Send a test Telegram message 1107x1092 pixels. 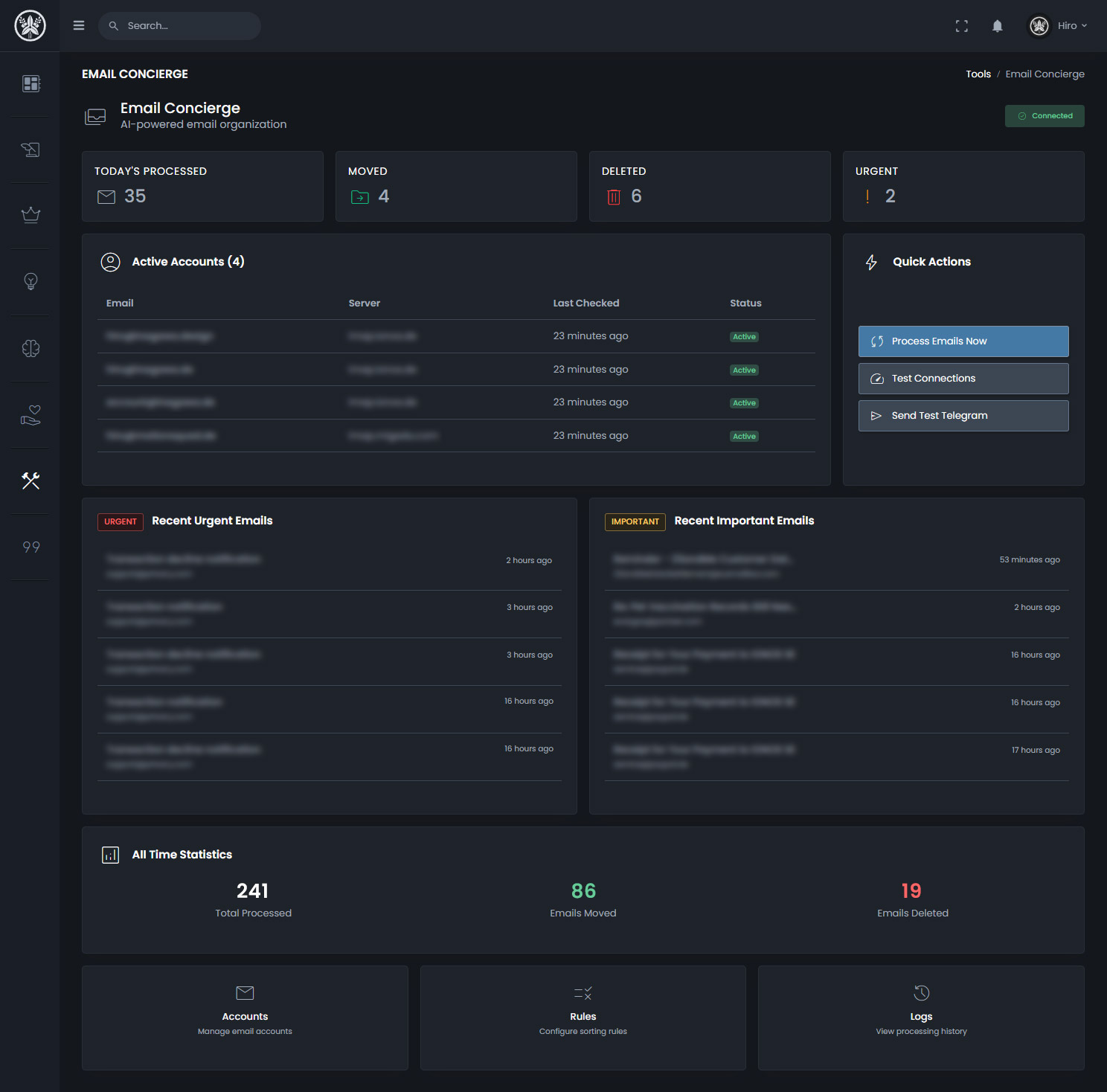963,415
